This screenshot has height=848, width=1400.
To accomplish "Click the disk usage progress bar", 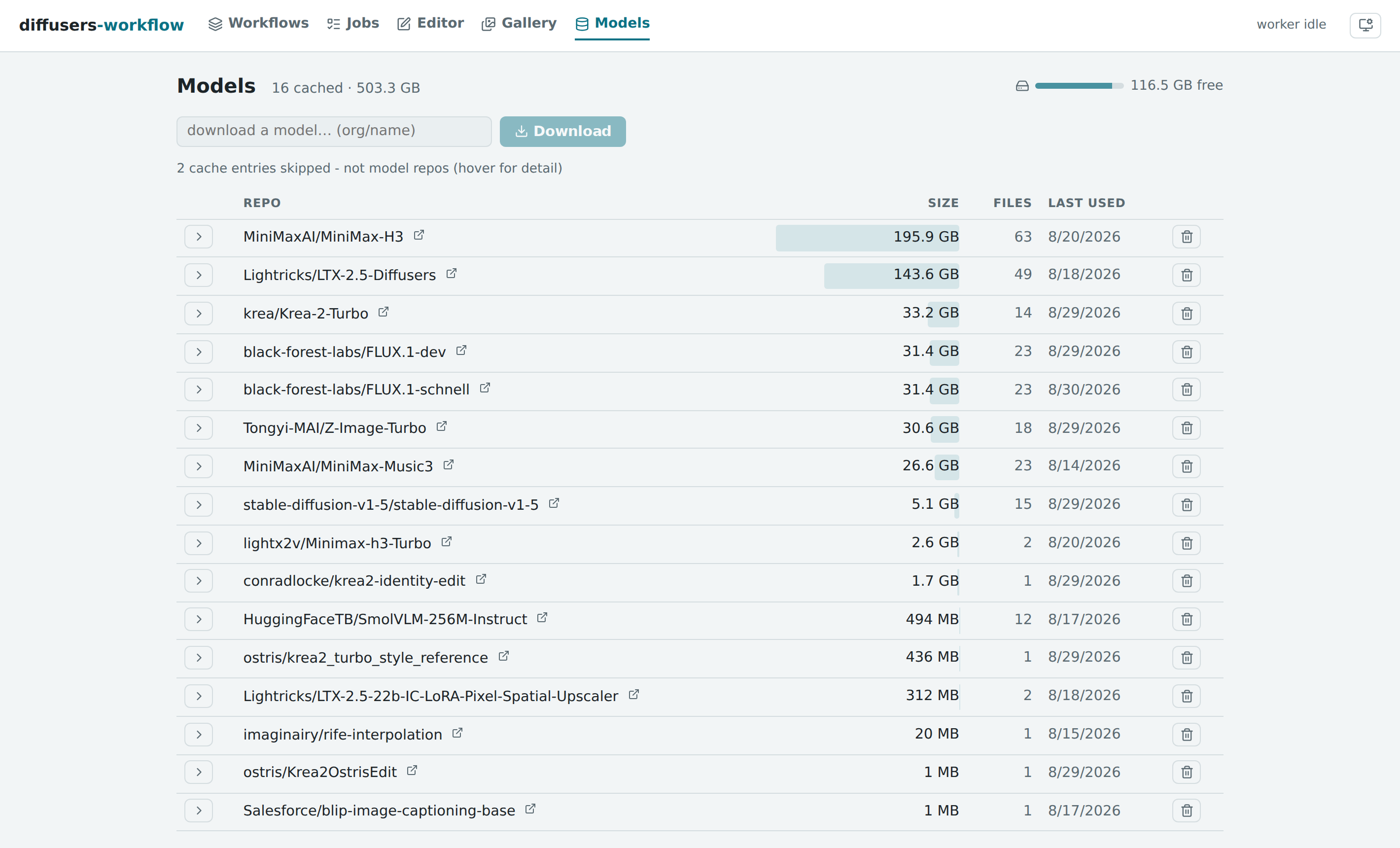I will coord(1079,86).
